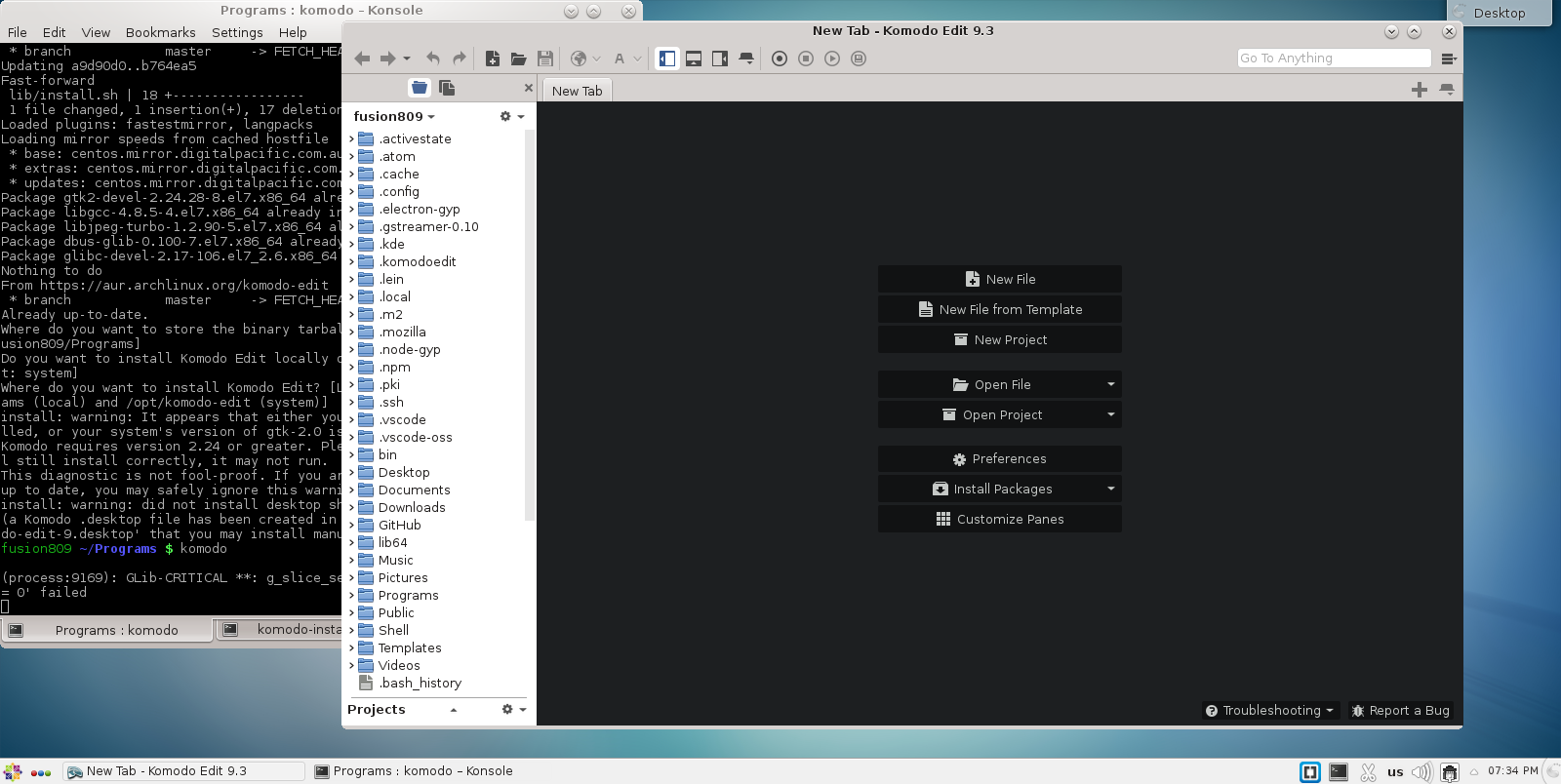Open the Open Project dropdown arrow
Viewport: 1561px width, 784px height.
tap(1111, 414)
